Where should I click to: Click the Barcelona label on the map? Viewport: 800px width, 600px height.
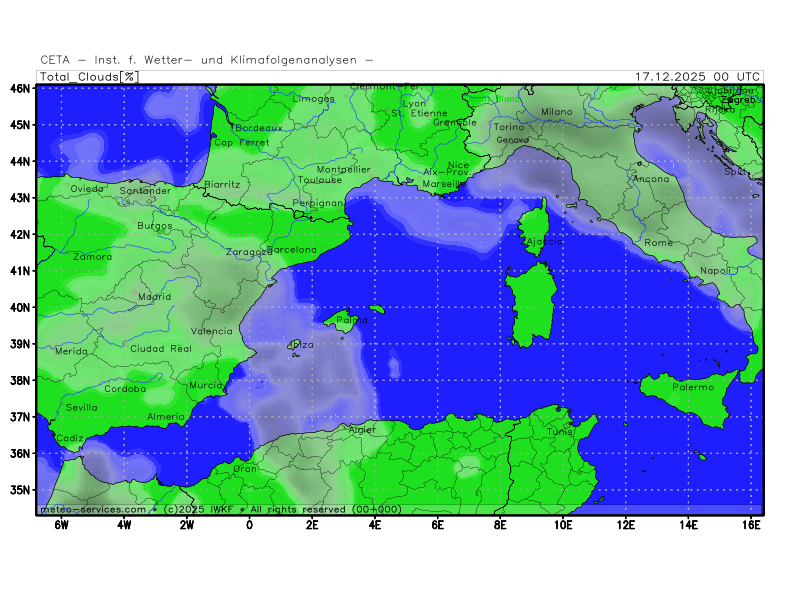click(292, 250)
